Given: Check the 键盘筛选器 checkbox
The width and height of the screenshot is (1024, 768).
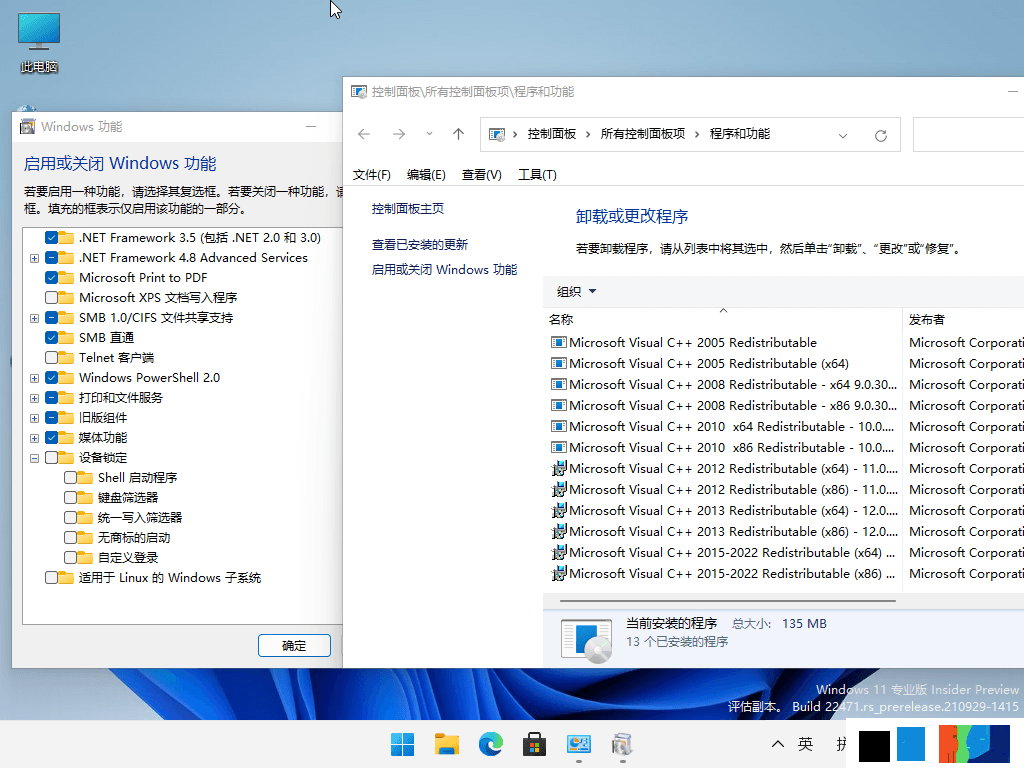Looking at the screenshot, I should click(x=71, y=498).
